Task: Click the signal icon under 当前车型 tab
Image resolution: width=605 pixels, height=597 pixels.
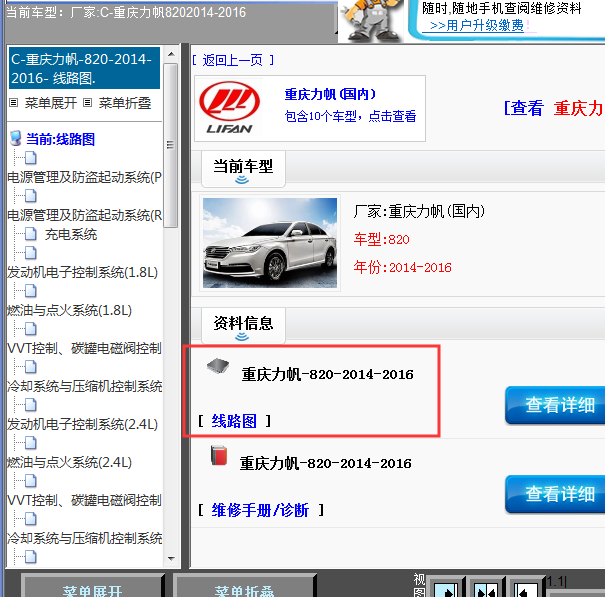Action: (241, 180)
